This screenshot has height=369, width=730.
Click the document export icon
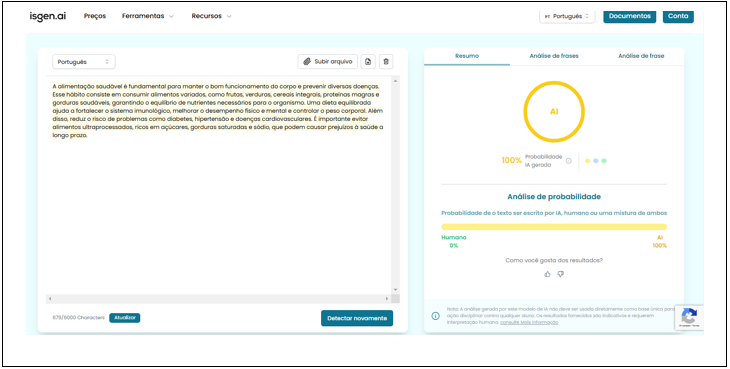368,61
